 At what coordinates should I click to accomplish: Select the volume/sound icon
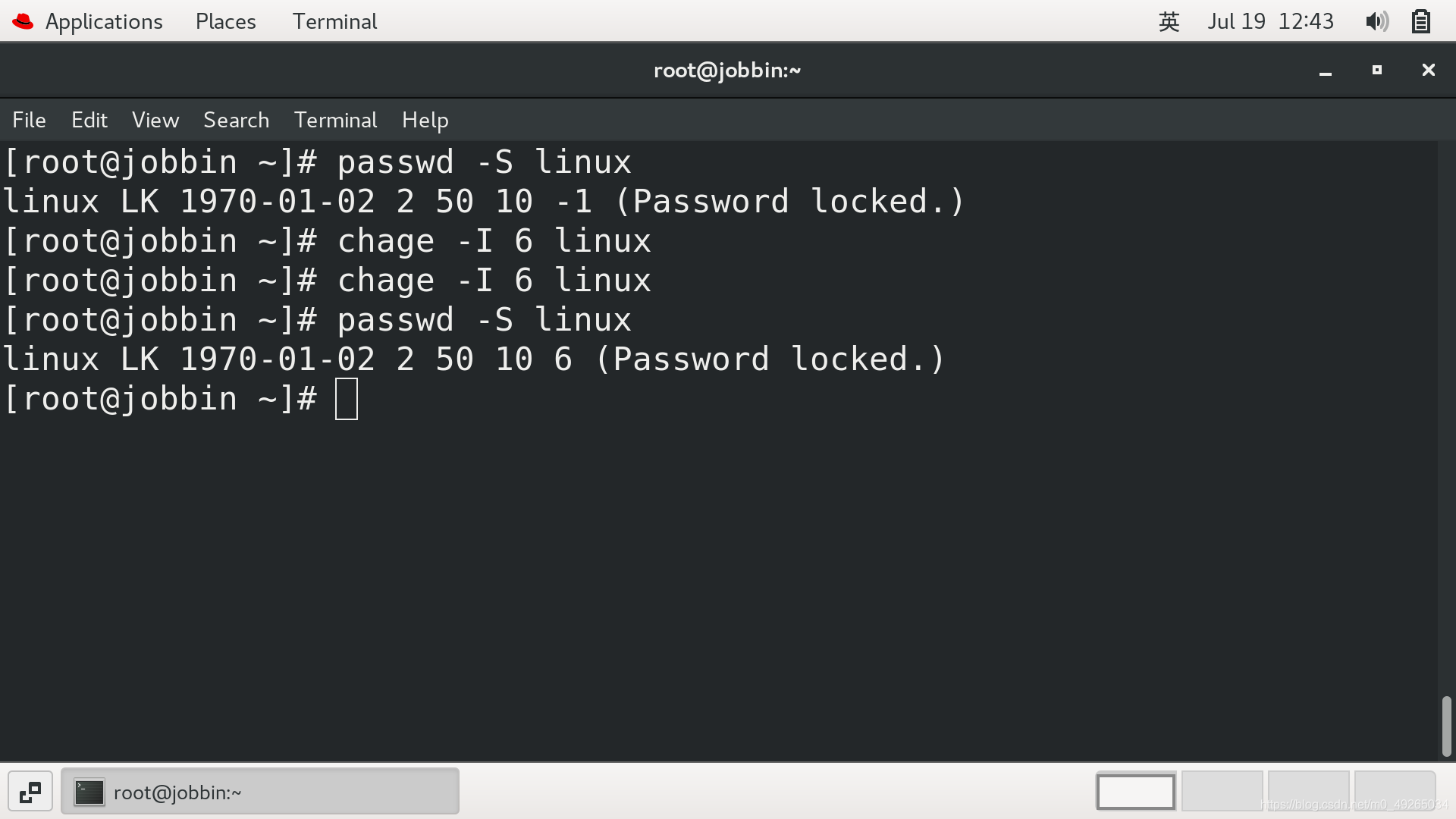click(x=1376, y=21)
